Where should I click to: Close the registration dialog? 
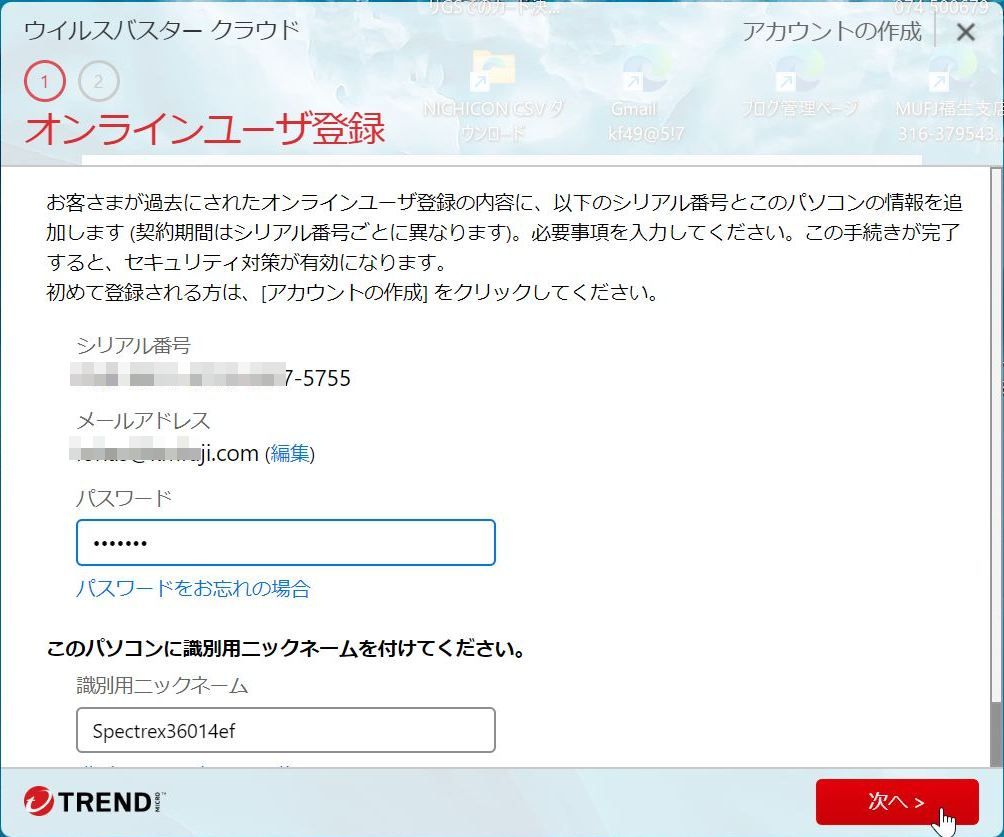(x=965, y=32)
